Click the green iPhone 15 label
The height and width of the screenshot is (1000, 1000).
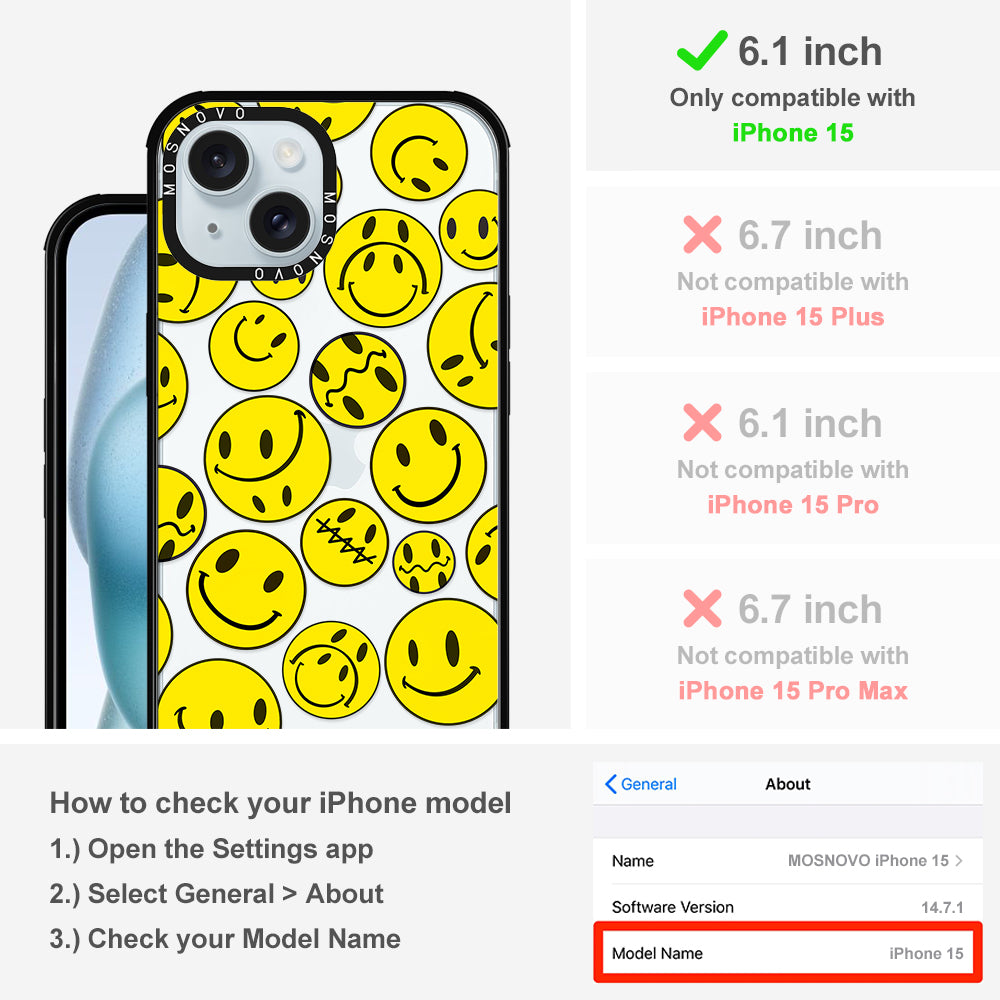[x=793, y=133]
